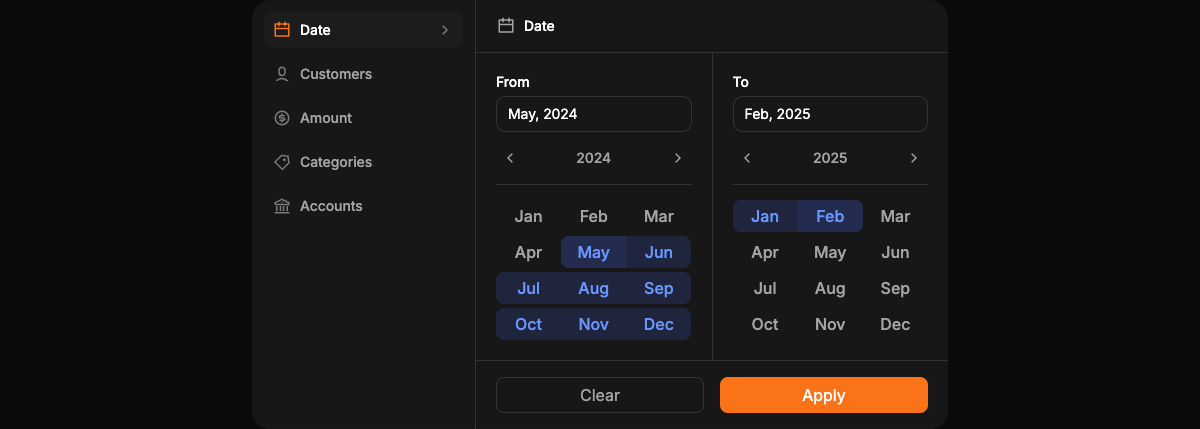Viewport: 1200px width, 429px height.
Task: Click the calendar icon beside Date in the sidebar
Action: coord(282,30)
